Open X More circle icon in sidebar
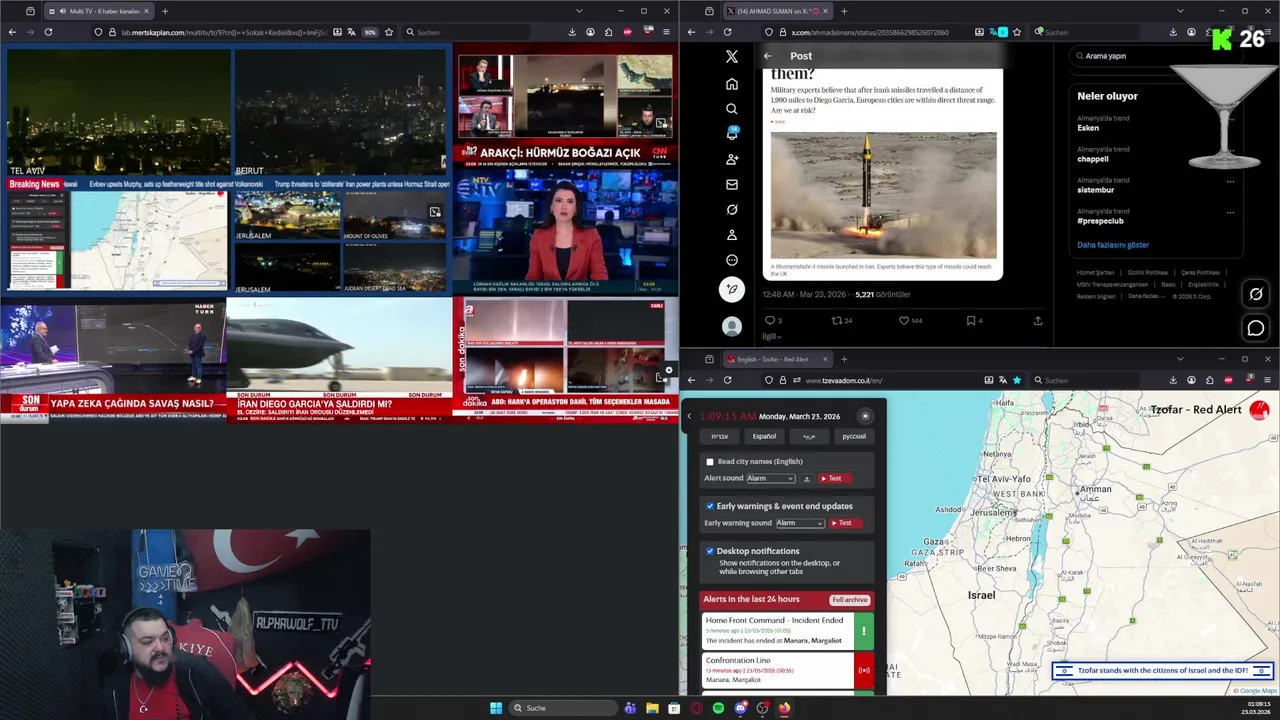This screenshot has height=720, width=1280. click(732, 260)
